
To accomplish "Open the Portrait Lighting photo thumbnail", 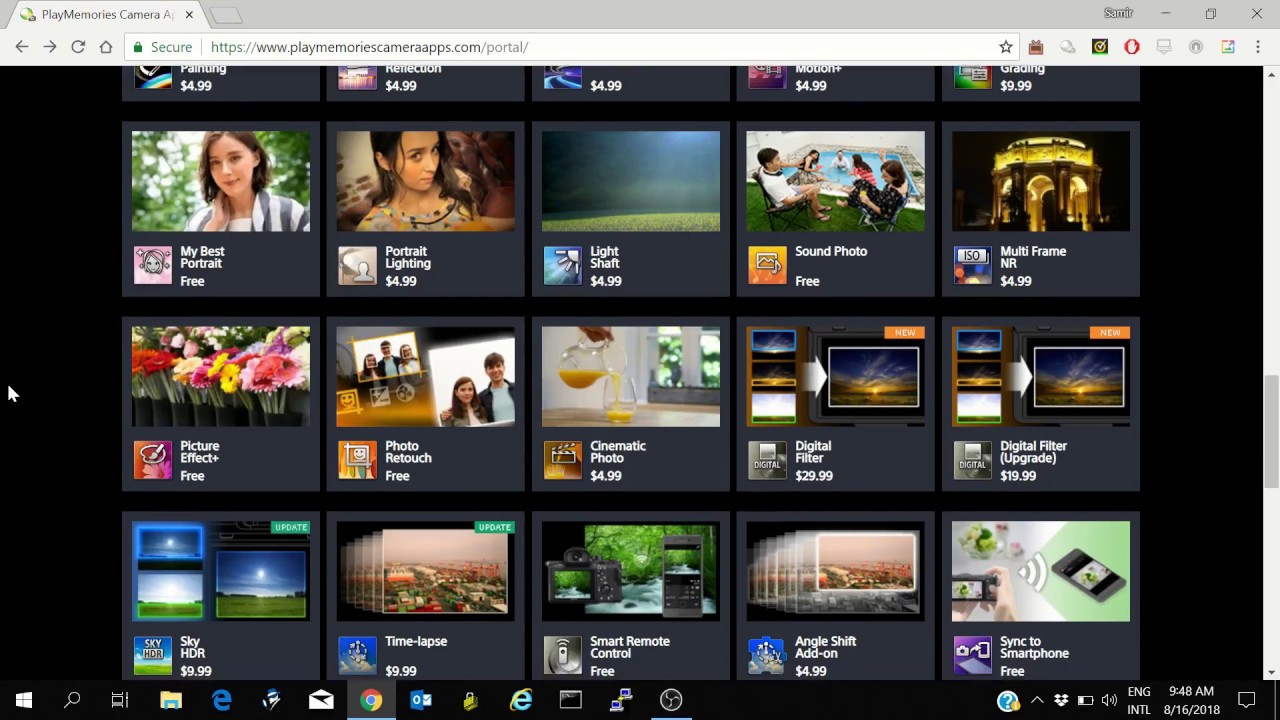I will point(426,181).
